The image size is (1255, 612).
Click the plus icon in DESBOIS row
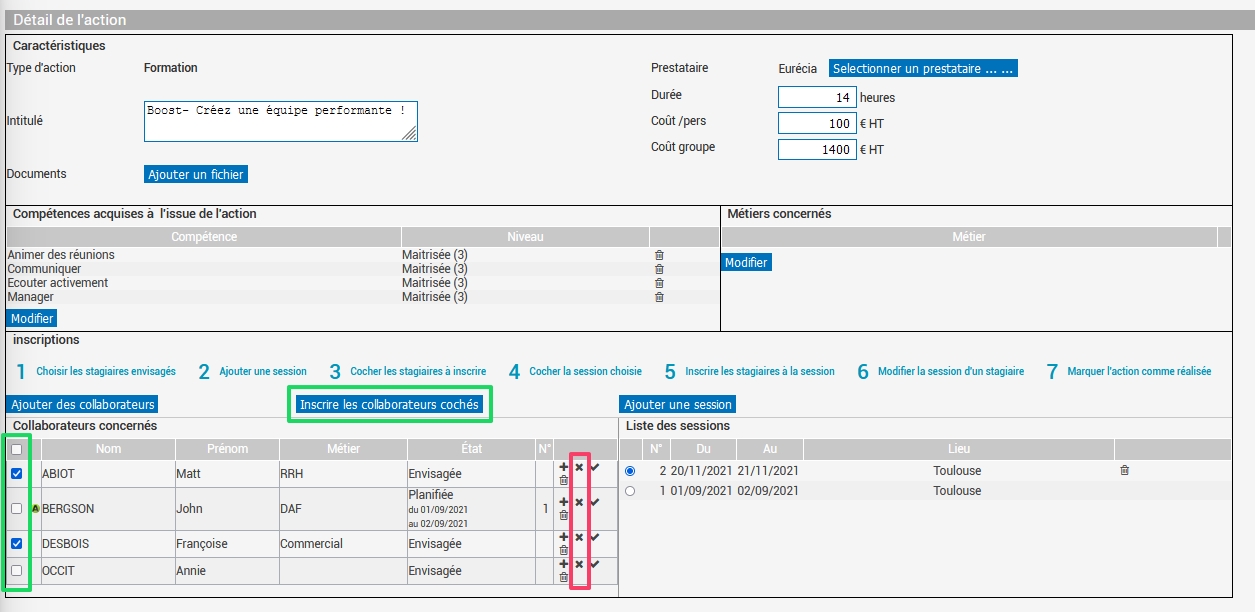click(x=563, y=537)
